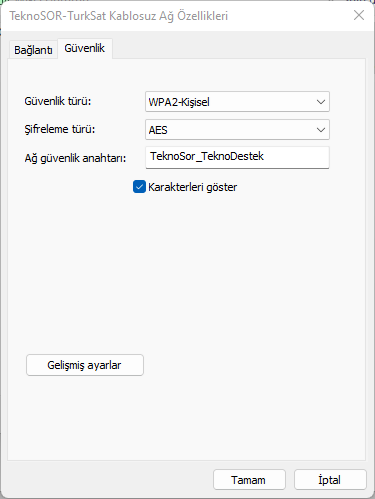Click the Karakterleri göster label text
This screenshot has height=499, width=375.
193,187
